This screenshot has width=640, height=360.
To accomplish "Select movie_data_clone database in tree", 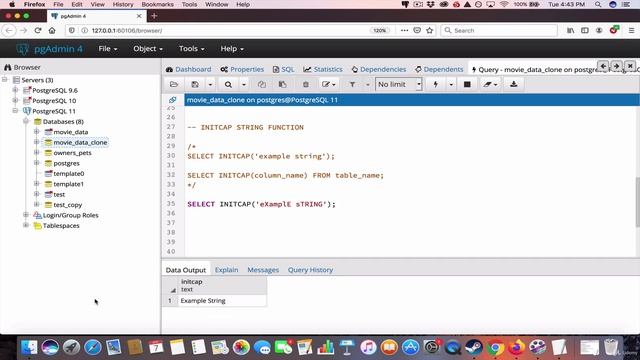I will (x=80, y=142).
